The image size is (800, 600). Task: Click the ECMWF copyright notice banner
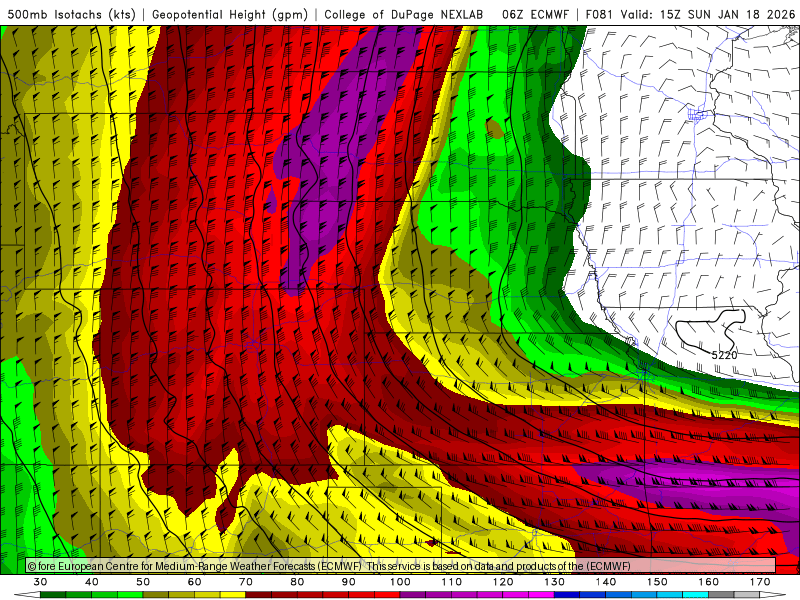click(x=401, y=565)
